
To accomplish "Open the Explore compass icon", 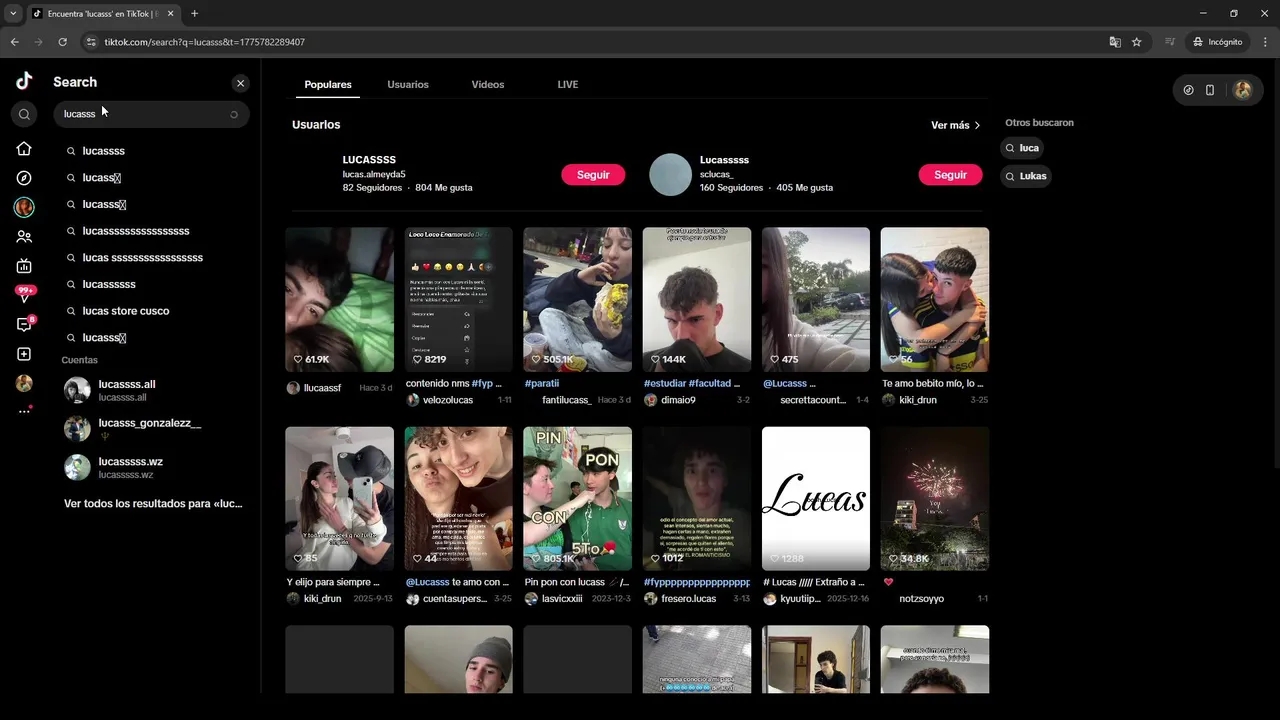I will [24, 178].
